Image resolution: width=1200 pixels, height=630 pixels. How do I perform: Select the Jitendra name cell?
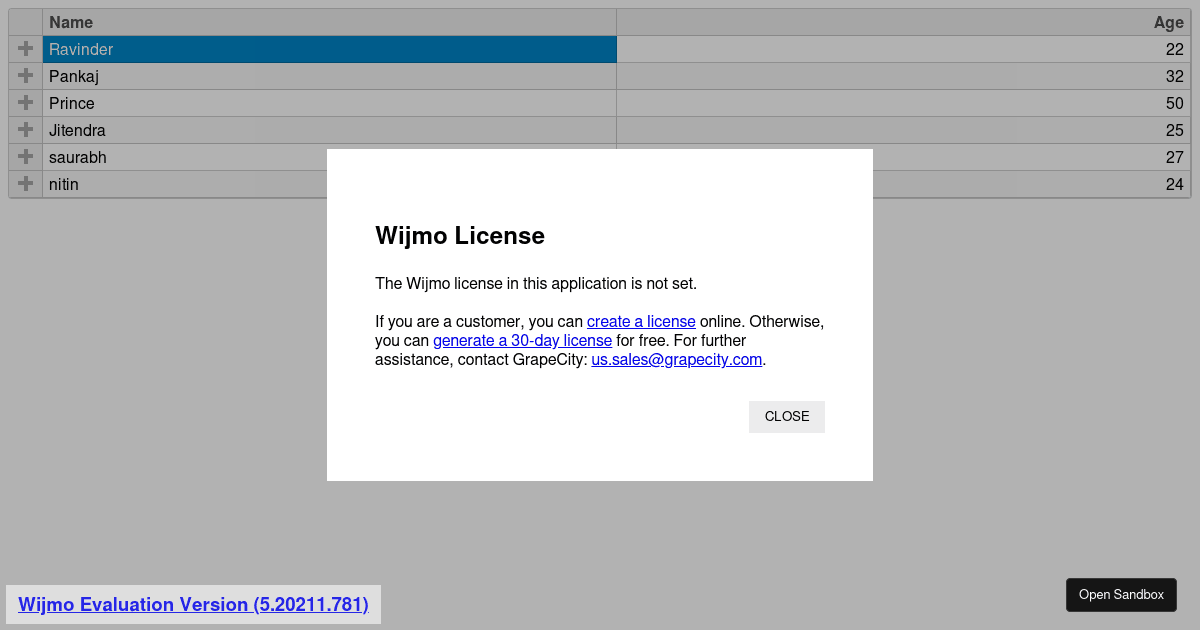pyautogui.click(x=329, y=130)
